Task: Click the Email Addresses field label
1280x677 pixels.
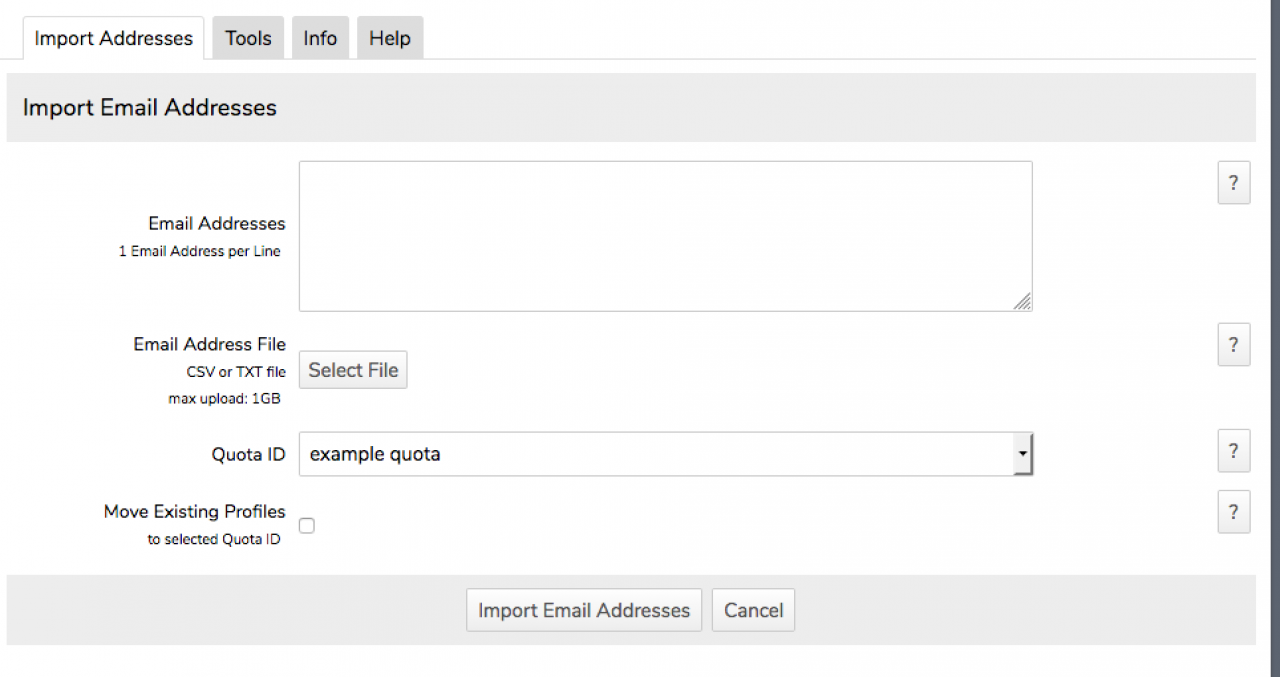Action: coord(216,223)
